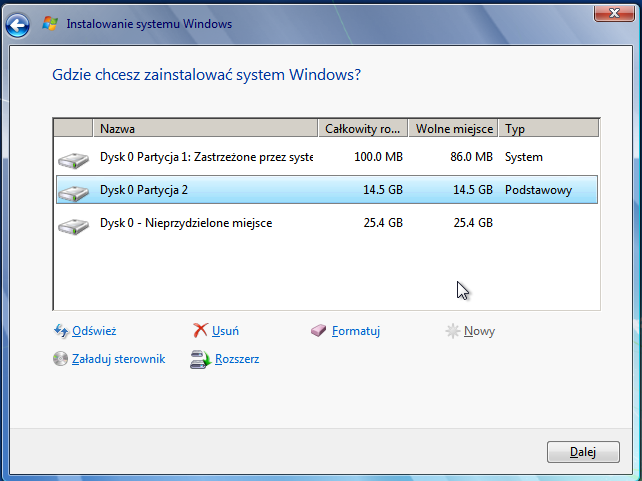Screen dimensions: 642x481
Task: Click the red X delete icon
Action: (200, 330)
